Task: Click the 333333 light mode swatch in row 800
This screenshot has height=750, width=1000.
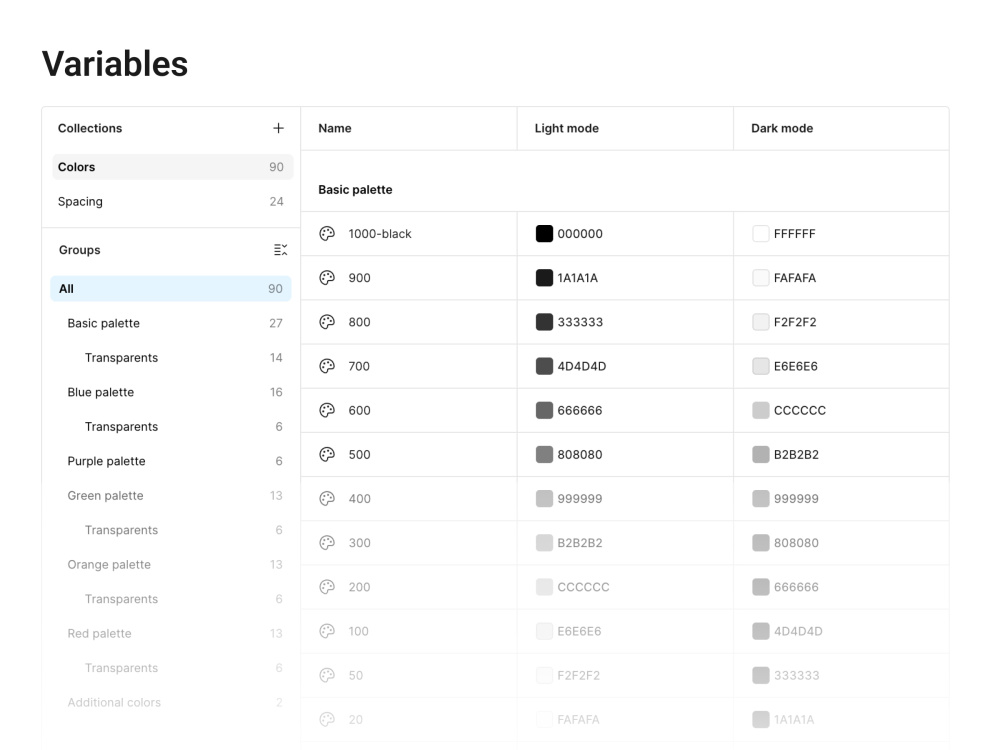Action: [544, 322]
